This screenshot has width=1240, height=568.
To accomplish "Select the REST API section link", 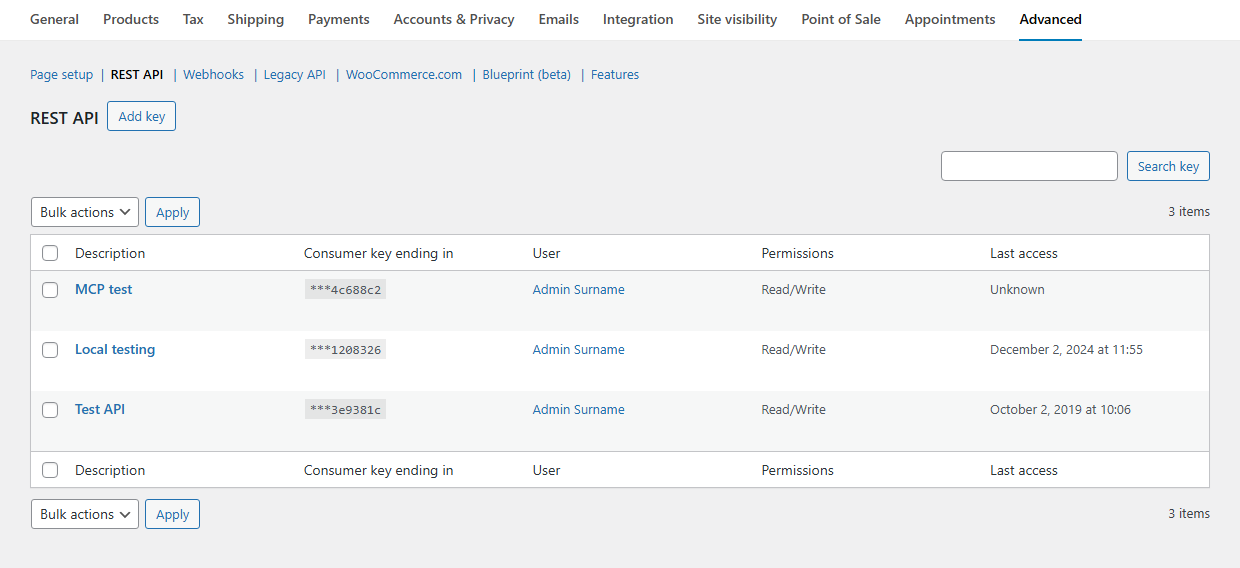I will tap(137, 75).
